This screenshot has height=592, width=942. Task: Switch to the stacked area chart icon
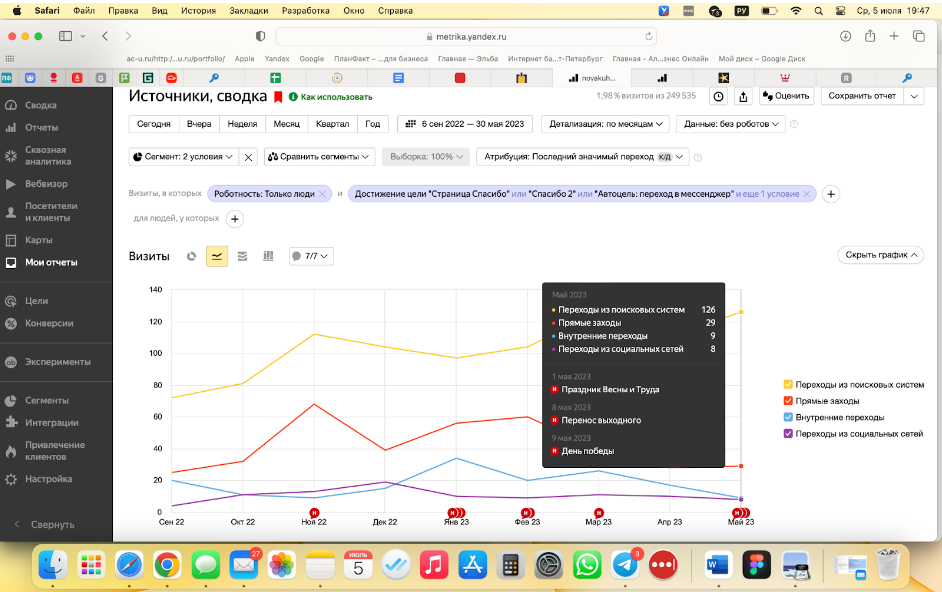(x=243, y=256)
